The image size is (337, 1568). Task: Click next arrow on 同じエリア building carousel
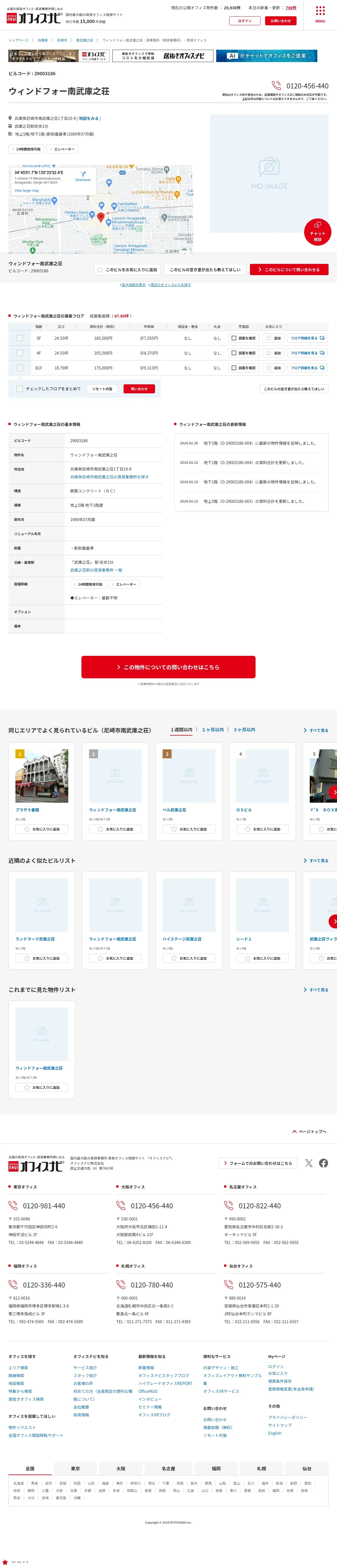click(x=333, y=792)
